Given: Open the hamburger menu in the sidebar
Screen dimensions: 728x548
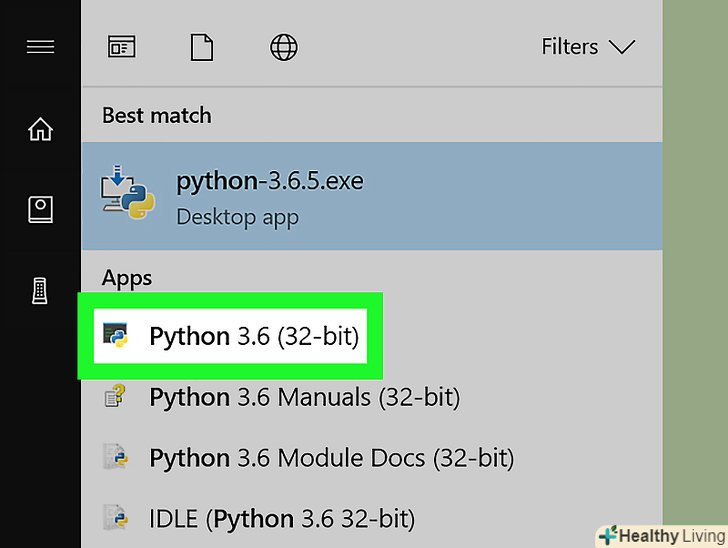Looking at the screenshot, I should (40, 46).
